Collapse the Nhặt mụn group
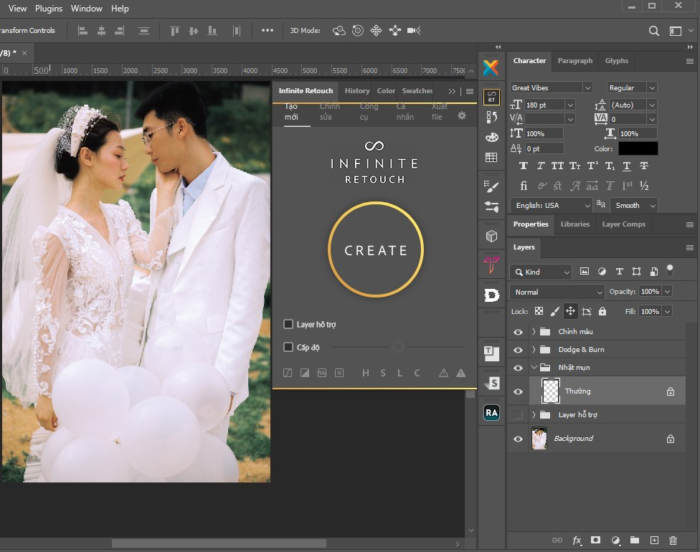Viewport: 700px width, 552px height. [533, 367]
